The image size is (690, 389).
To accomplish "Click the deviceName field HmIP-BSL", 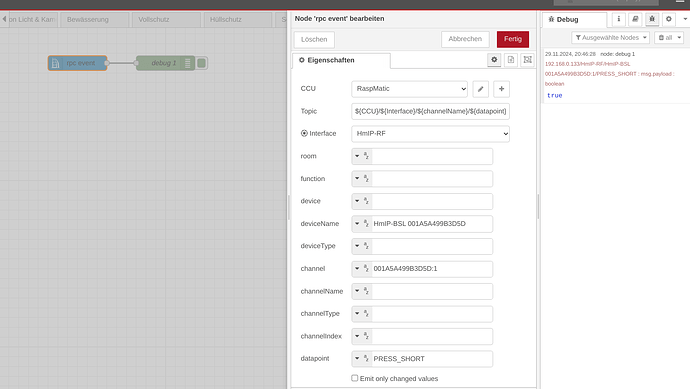I will pos(432,224).
